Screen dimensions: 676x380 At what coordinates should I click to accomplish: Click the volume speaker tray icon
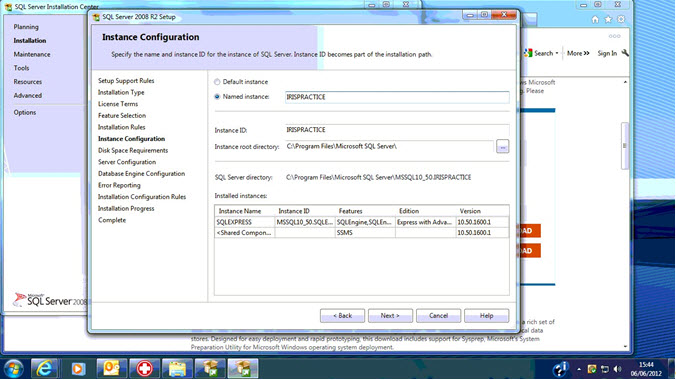pos(617,369)
